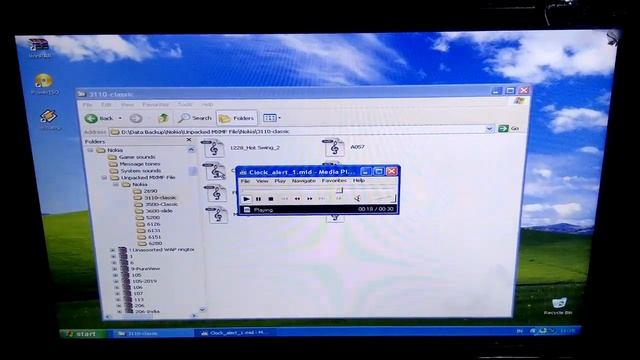Image resolution: width=640 pixels, height=360 pixels.
Task: Mute audio with the speaker icon
Action: pyautogui.click(x=357, y=198)
